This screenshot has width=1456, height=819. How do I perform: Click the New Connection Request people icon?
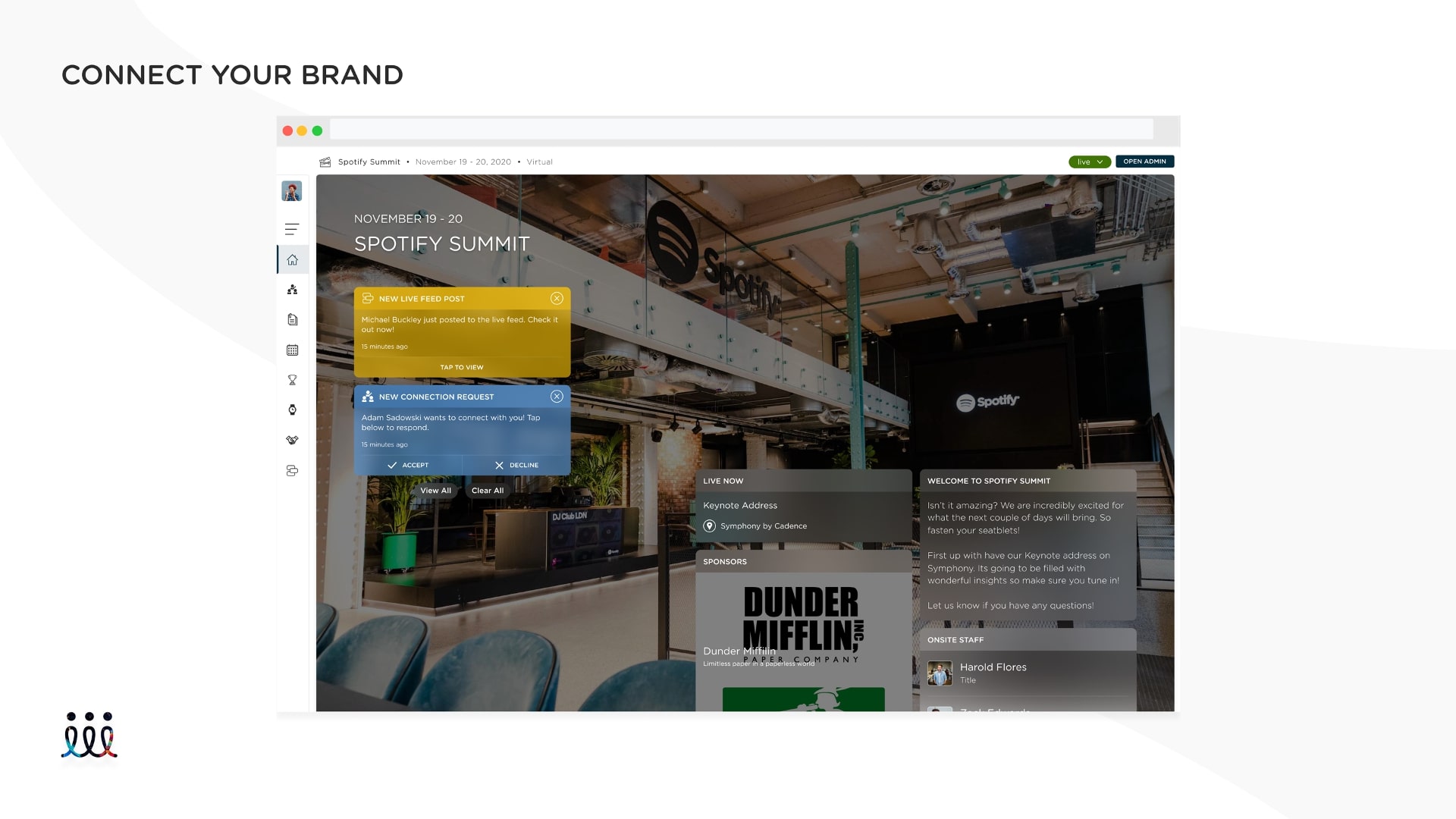(x=368, y=397)
